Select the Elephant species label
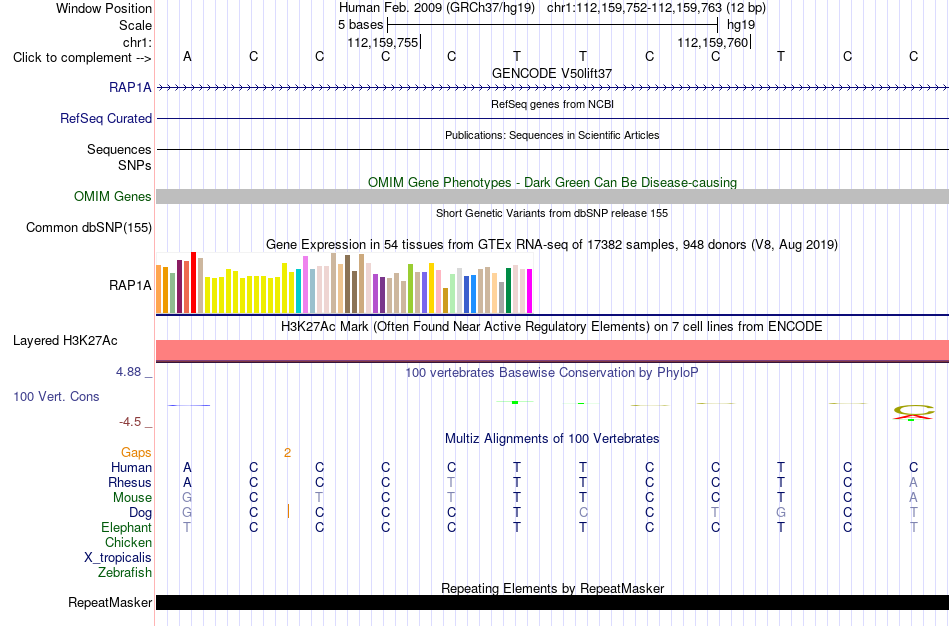950x626 pixels. [x=127, y=527]
